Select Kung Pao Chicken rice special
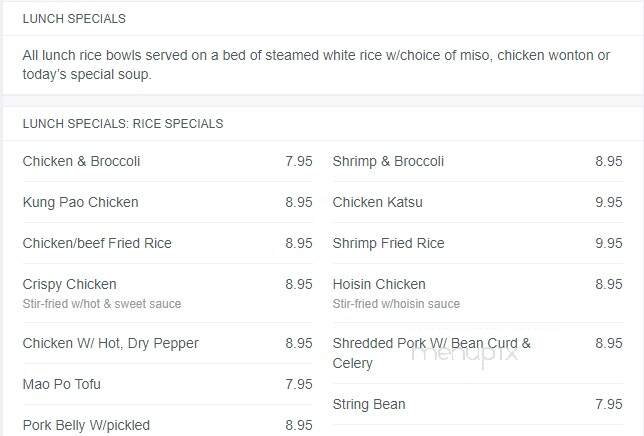This screenshot has height=436, width=644. (x=80, y=202)
